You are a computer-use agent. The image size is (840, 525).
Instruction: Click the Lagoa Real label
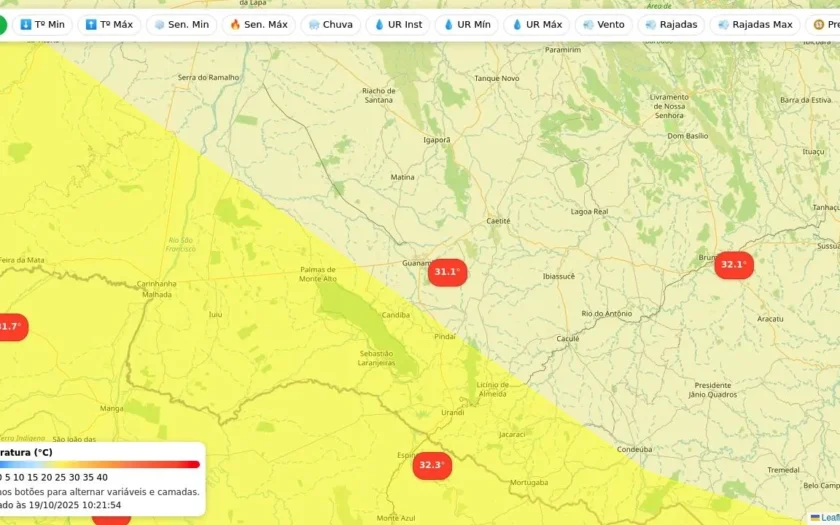tap(589, 212)
